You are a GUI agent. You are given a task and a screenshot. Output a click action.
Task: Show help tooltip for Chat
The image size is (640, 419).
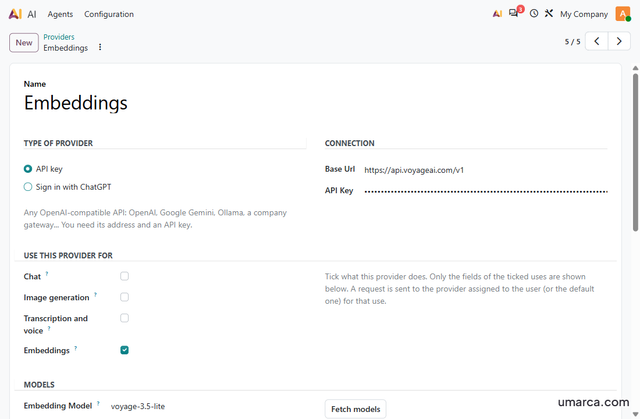47,274
